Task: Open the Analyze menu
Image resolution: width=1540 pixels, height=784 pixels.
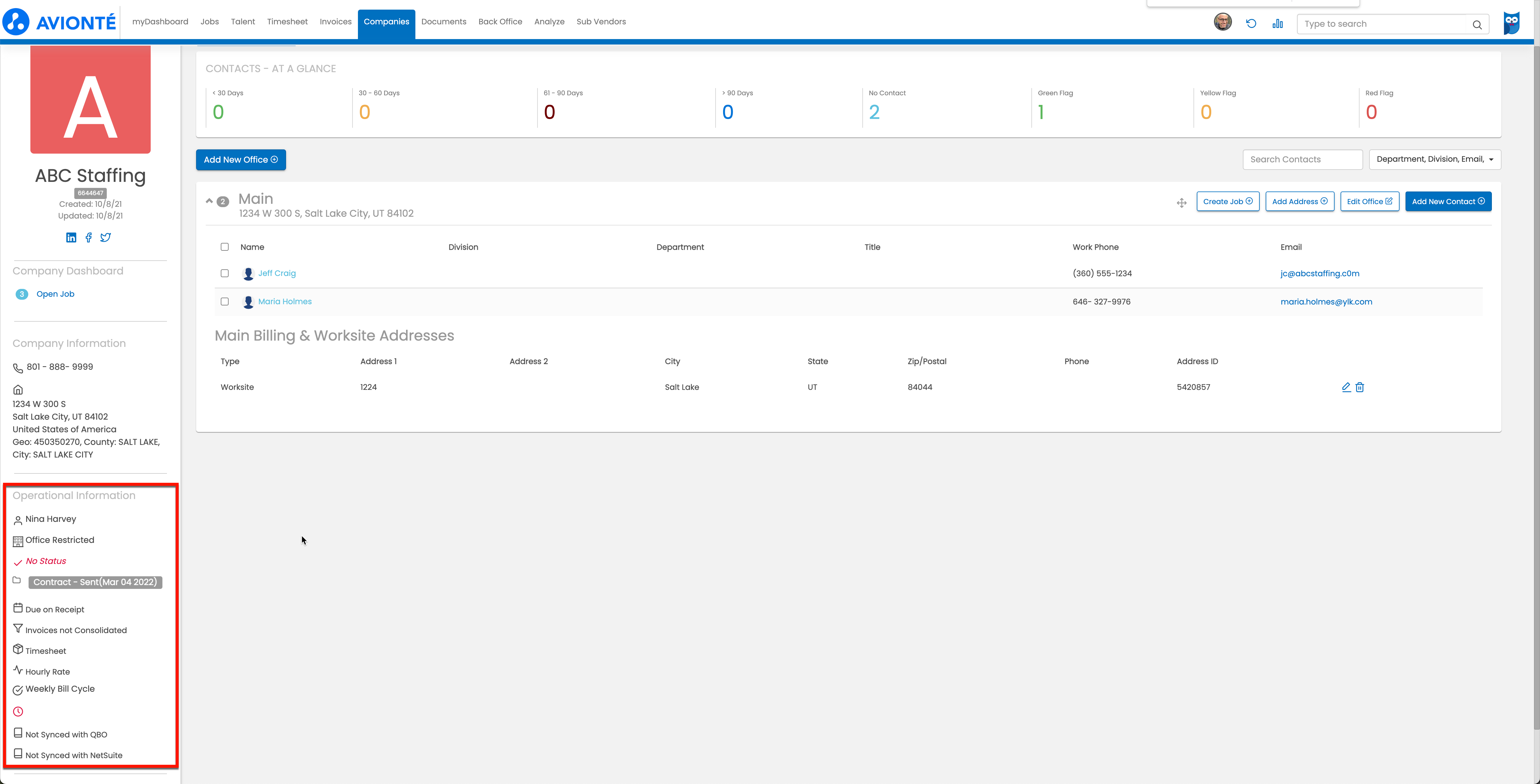Action: 549,22
